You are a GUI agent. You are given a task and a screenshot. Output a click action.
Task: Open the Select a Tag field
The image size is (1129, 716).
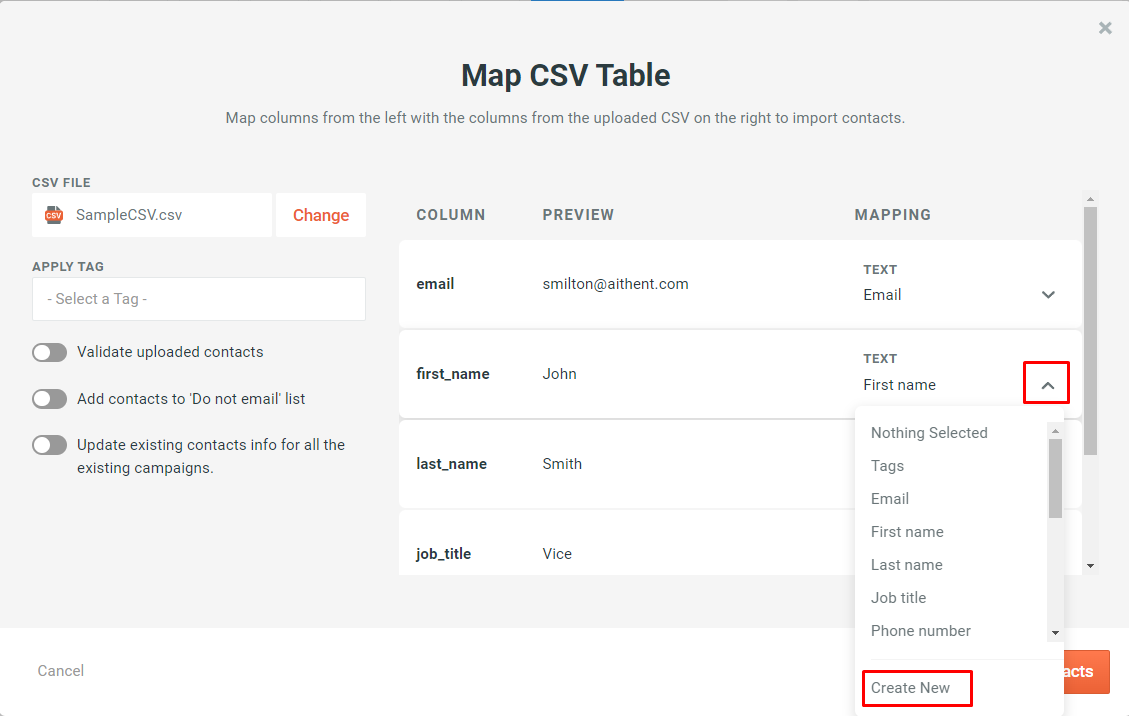pos(198,299)
